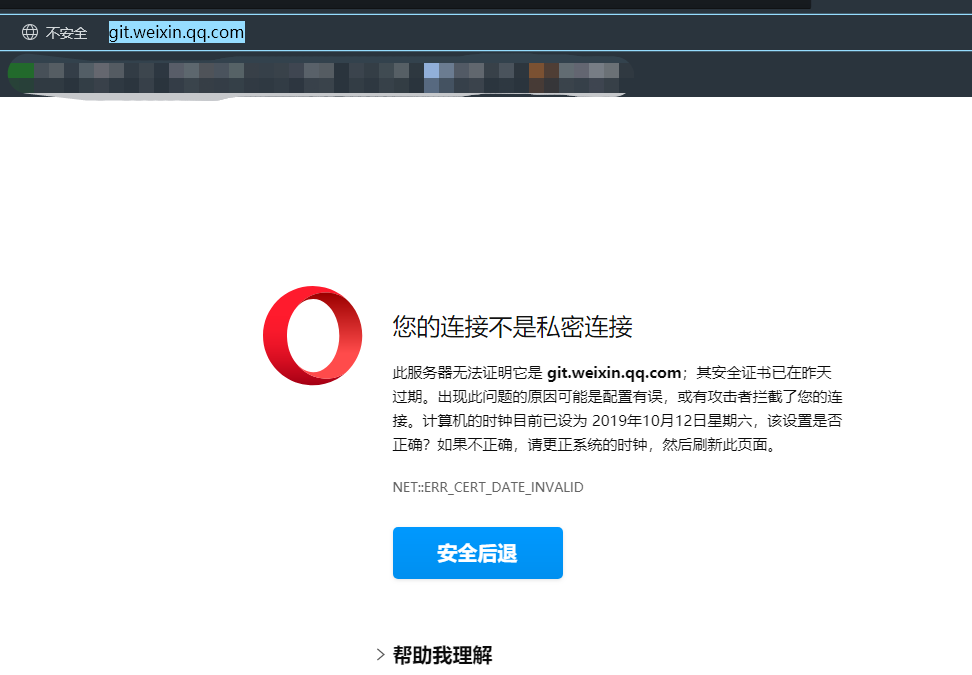972x675 pixels.
Task: Expand the 帮助我理解 section
Action: tap(435, 655)
